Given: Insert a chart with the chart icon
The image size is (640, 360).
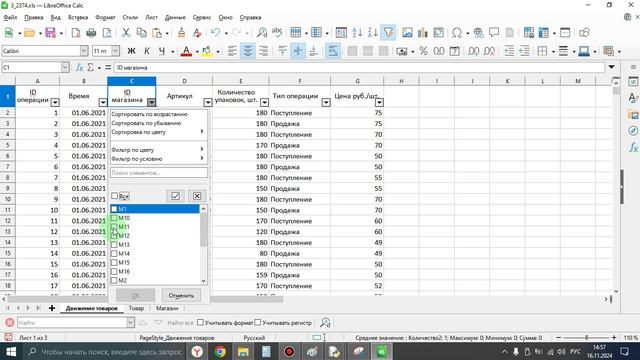Looking at the screenshot, I should pyautogui.click(x=423, y=33).
